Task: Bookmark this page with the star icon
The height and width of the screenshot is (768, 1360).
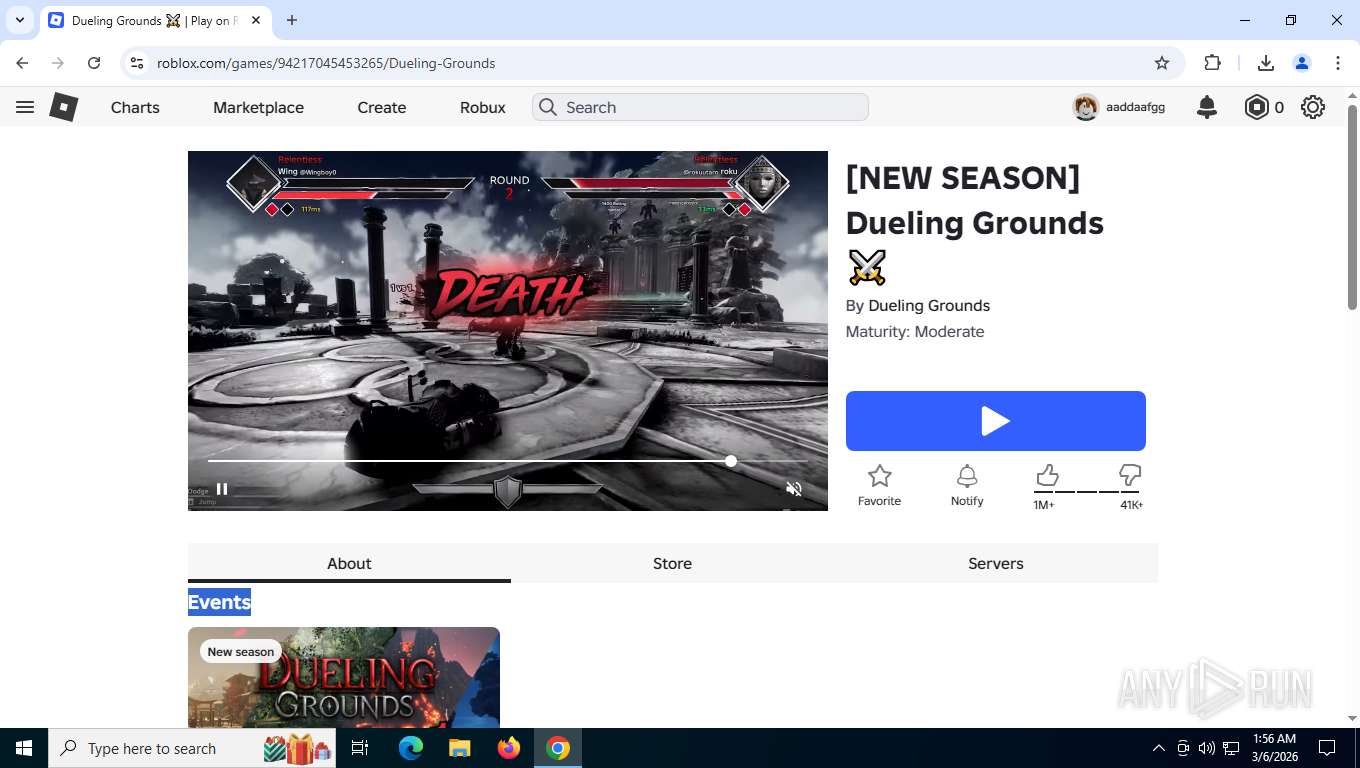Action: 1162,63
